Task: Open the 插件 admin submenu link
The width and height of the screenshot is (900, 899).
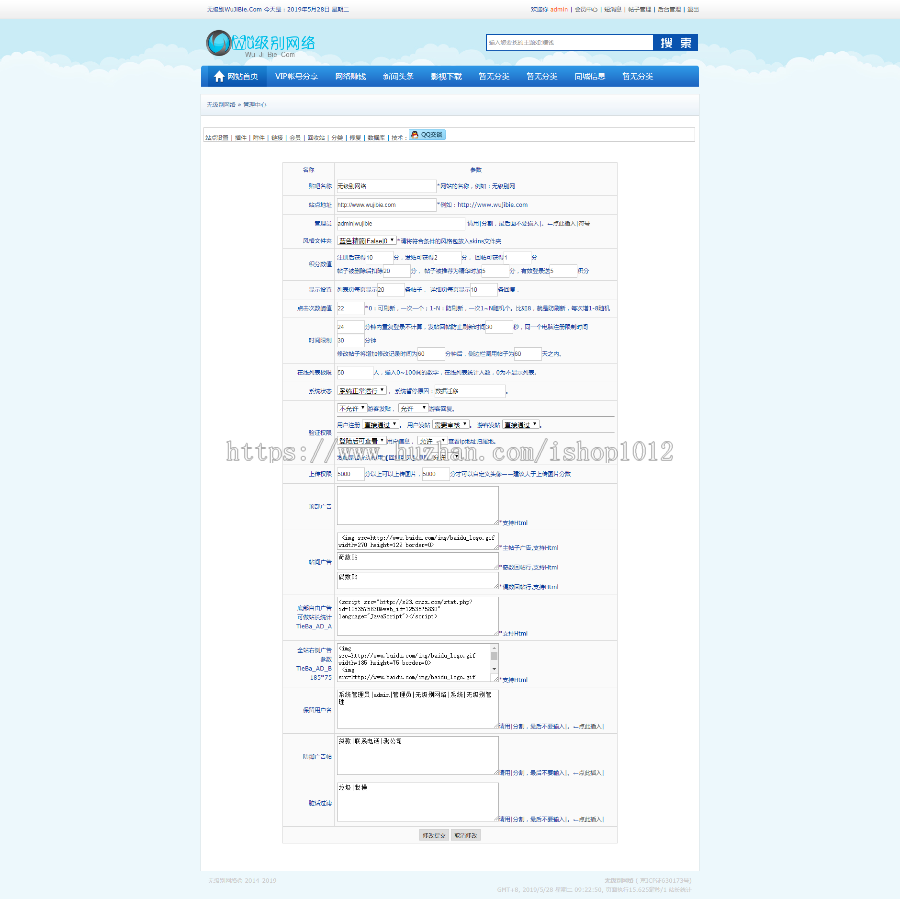Action: pyautogui.click(x=240, y=138)
